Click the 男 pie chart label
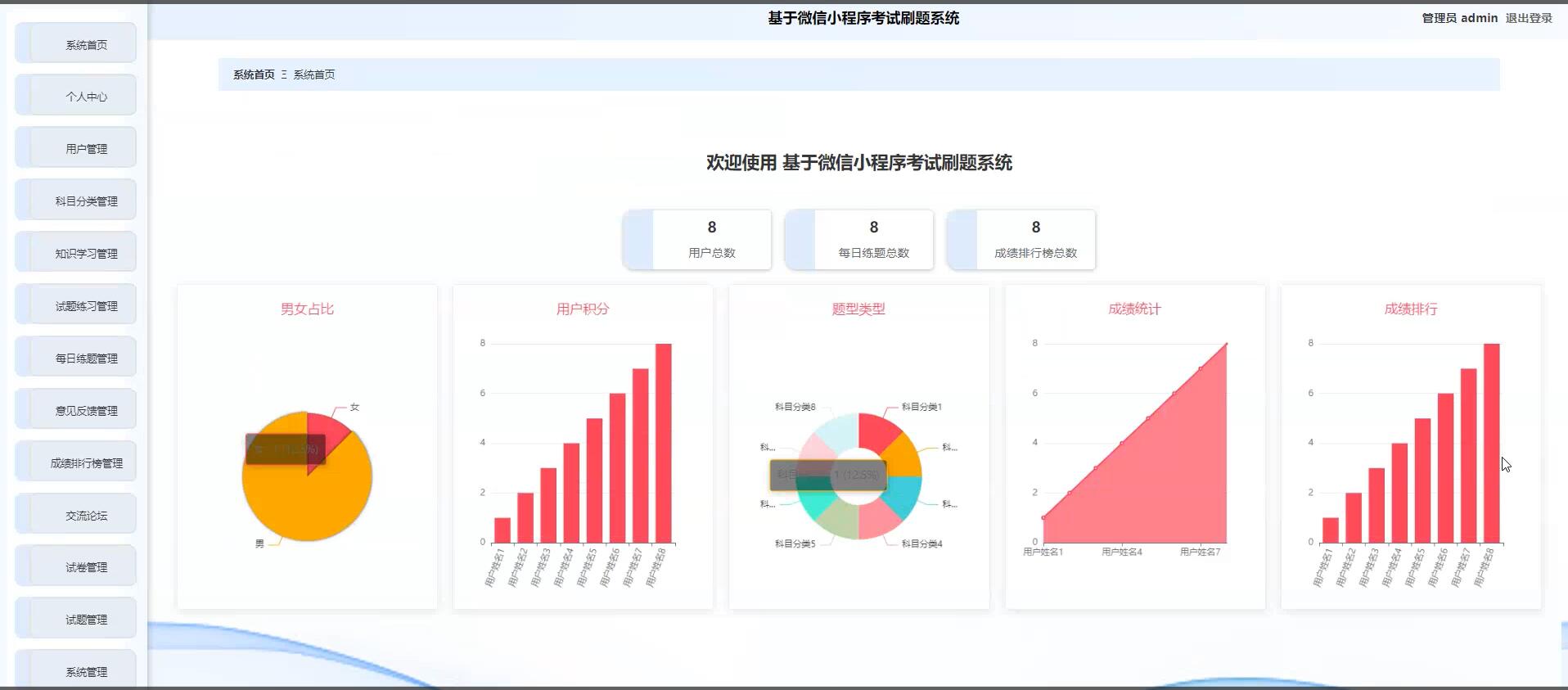The image size is (1568, 690). pos(259,543)
